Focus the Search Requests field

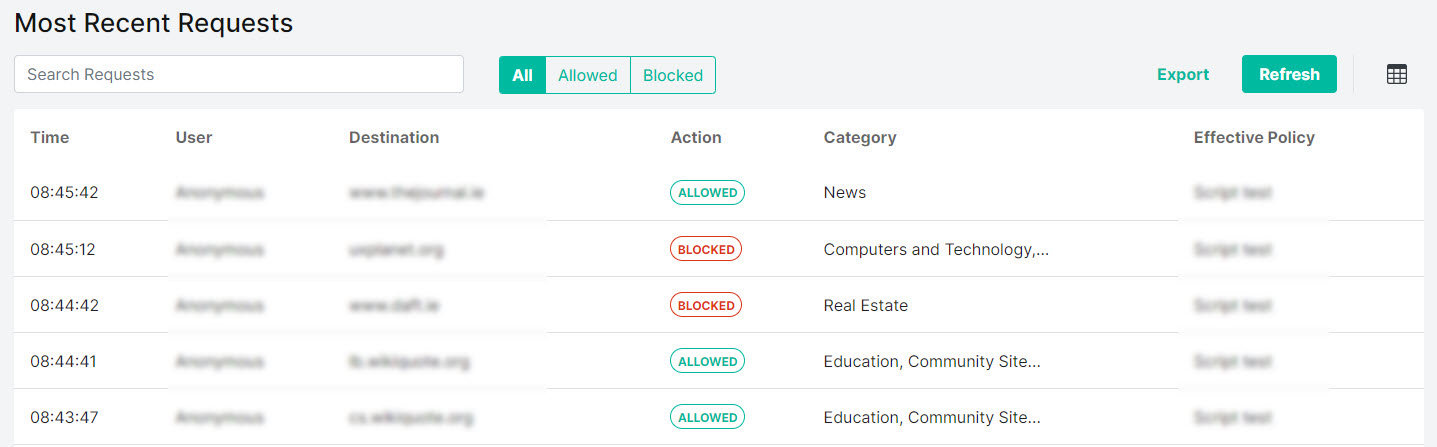click(239, 74)
